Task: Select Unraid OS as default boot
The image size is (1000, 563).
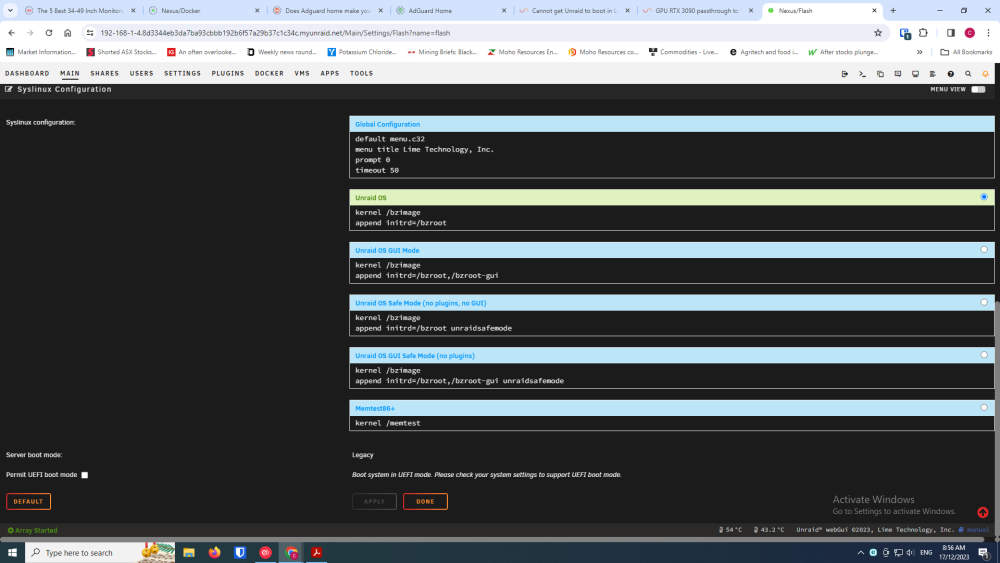Action: [x=984, y=197]
